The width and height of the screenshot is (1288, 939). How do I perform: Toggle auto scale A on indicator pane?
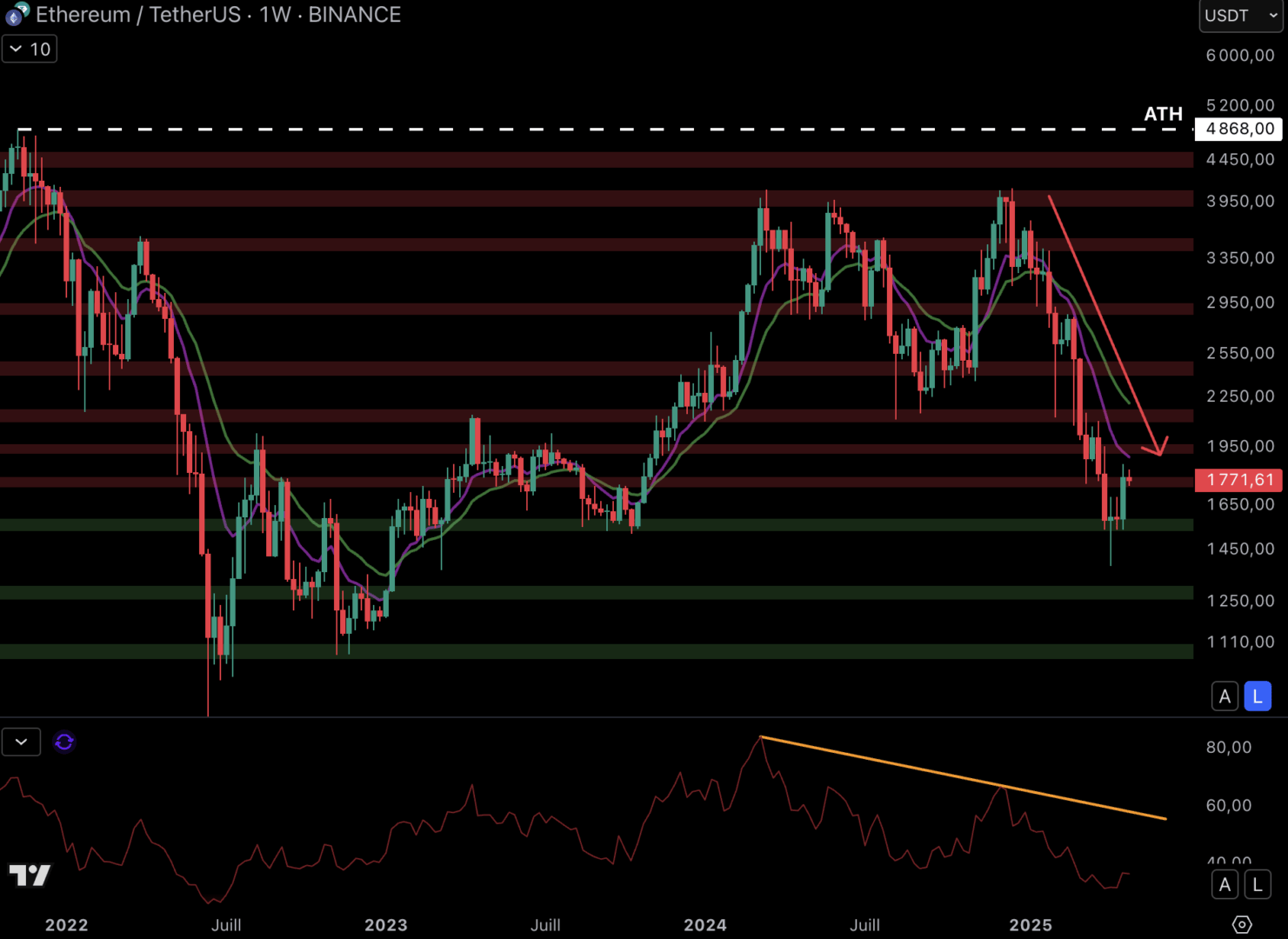[x=1225, y=885]
